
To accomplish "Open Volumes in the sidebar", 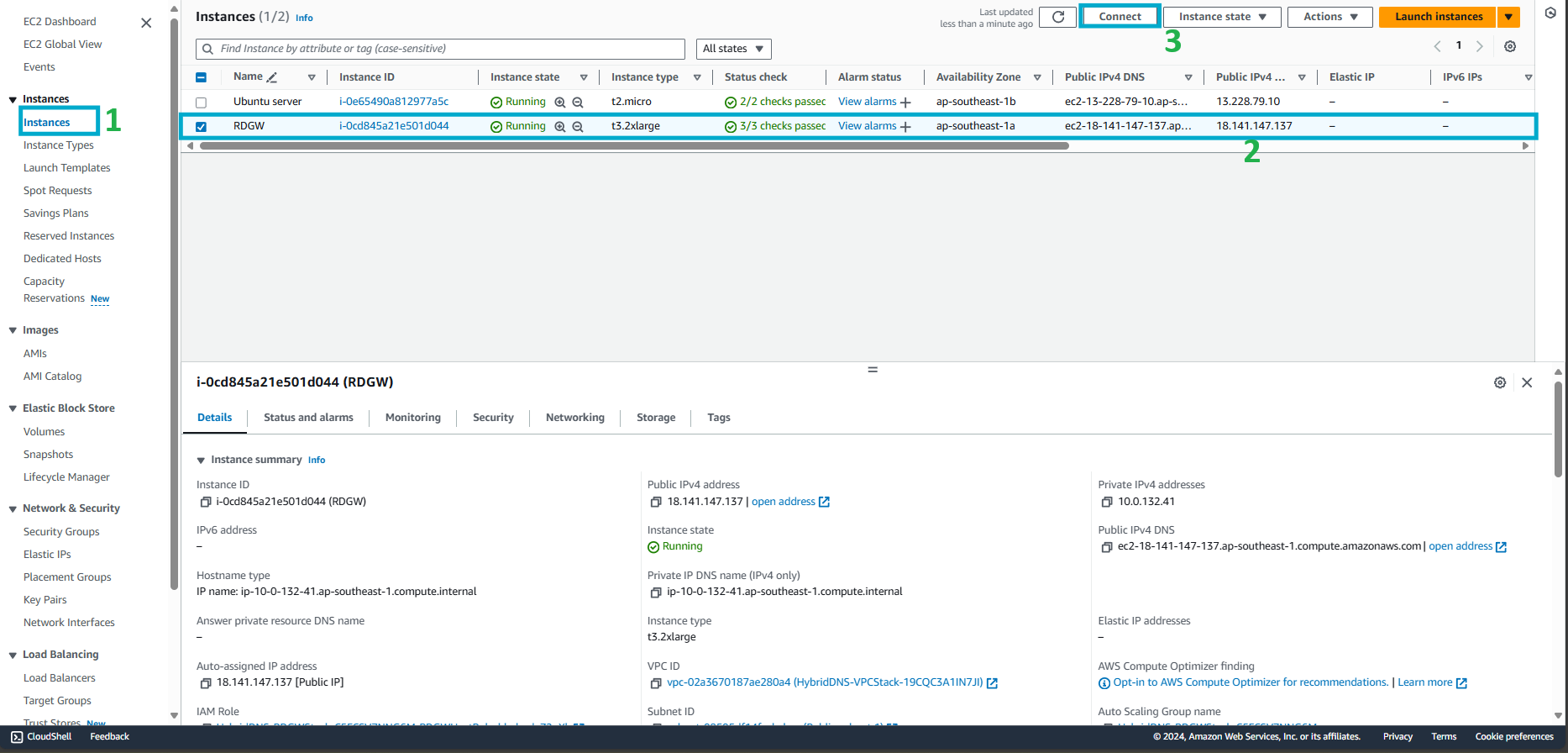I will pos(44,432).
